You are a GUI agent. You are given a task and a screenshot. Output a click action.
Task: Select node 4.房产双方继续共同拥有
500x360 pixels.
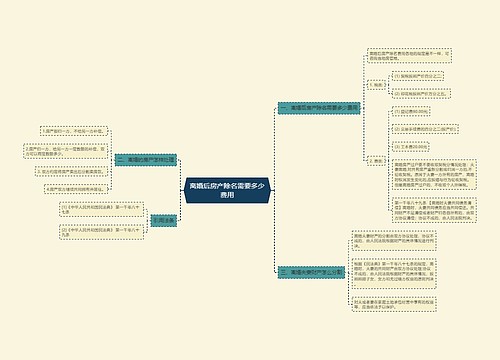76,189
